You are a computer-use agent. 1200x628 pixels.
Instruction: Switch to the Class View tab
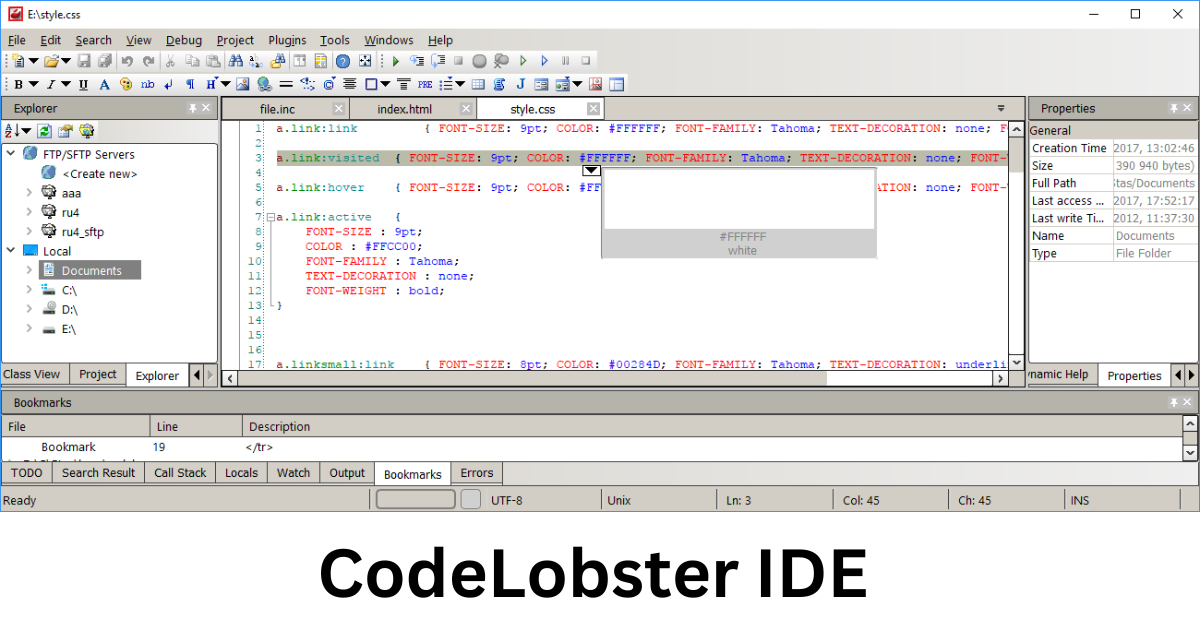point(32,374)
